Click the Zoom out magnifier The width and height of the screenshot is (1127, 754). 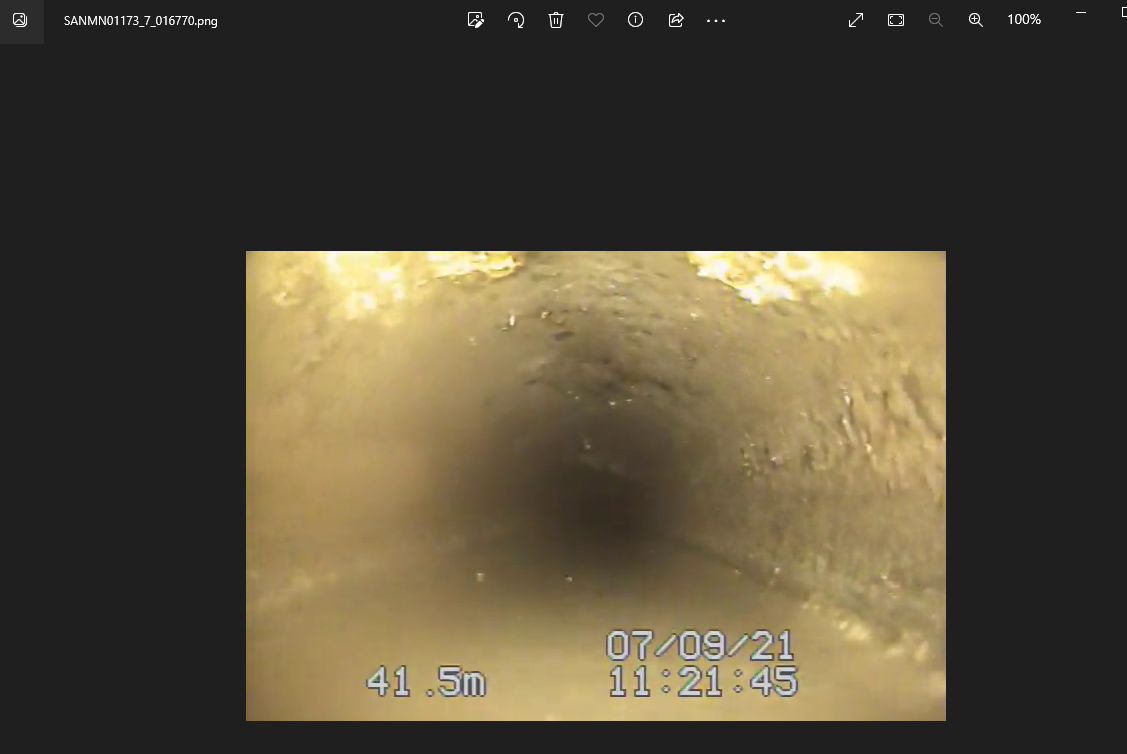935,20
